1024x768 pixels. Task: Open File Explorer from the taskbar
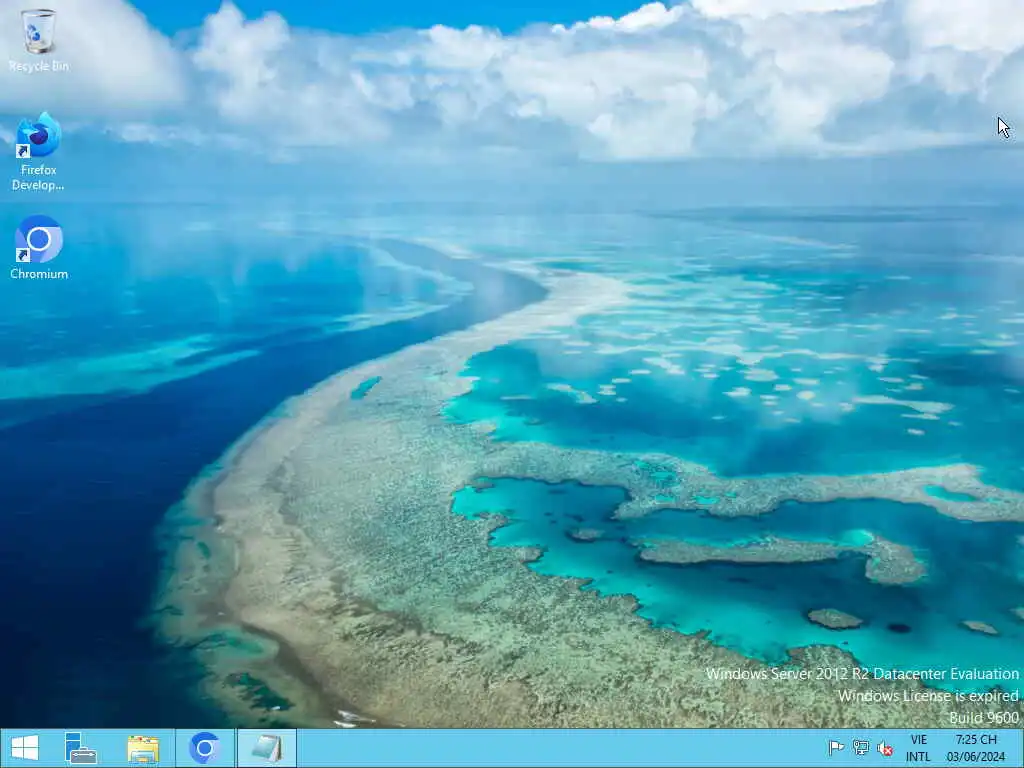(x=143, y=748)
